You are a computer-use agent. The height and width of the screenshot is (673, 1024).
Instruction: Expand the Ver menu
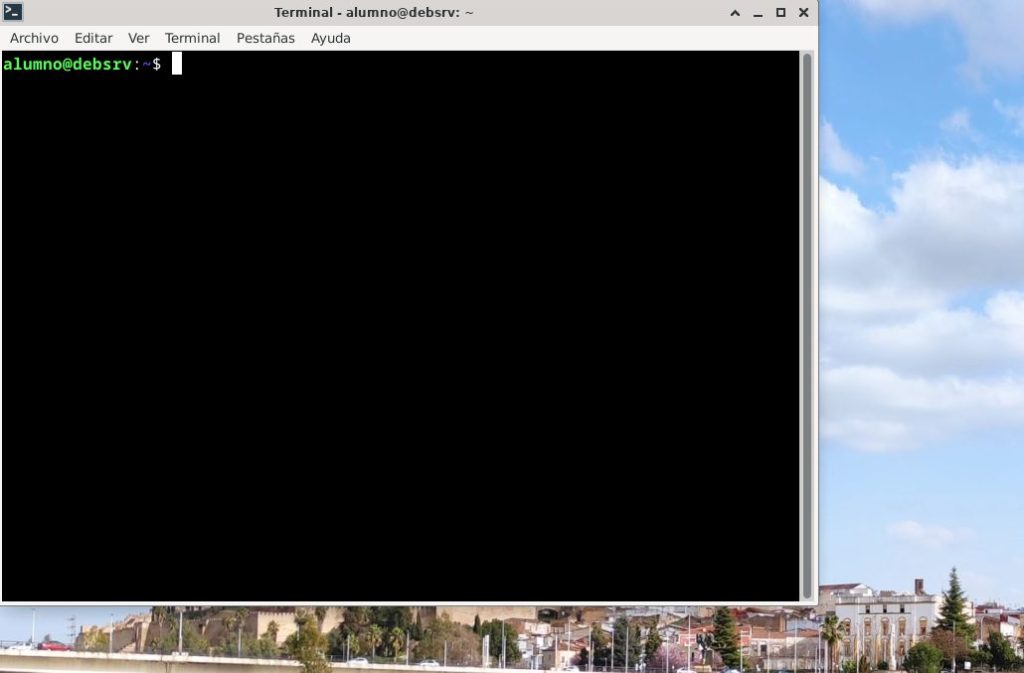(x=138, y=38)
